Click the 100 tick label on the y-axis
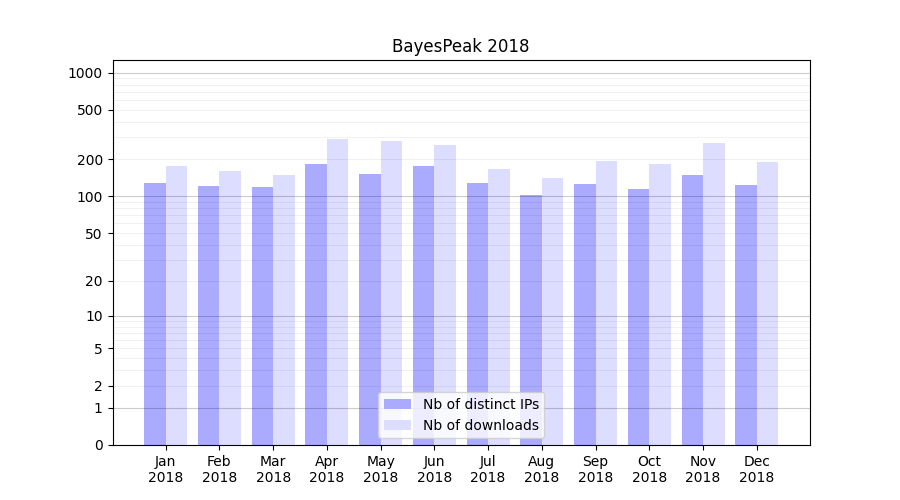This screenshot has height=500, width=900. [90, 197]
